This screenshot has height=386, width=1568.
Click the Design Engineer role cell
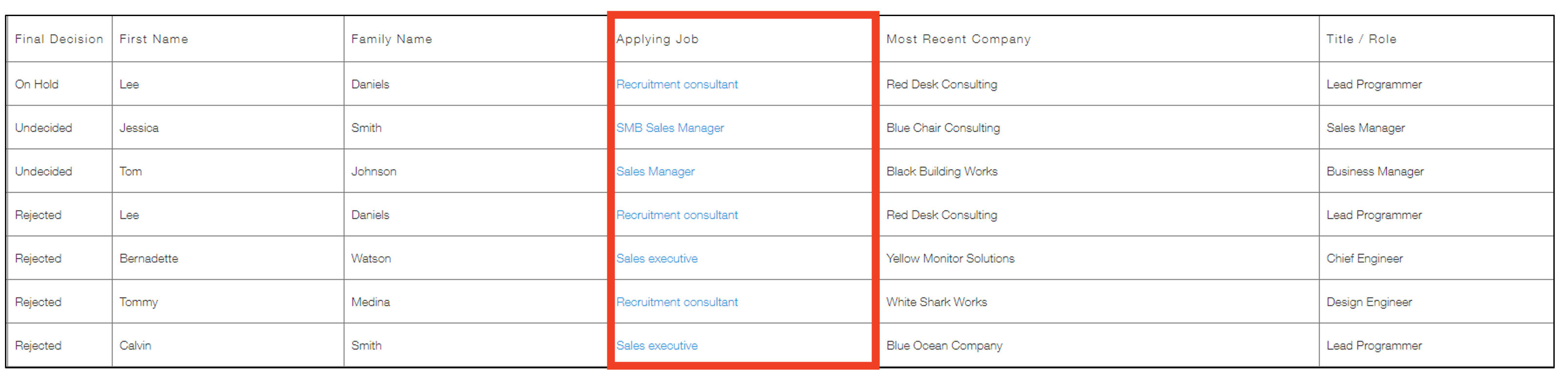coord(1368,302)
